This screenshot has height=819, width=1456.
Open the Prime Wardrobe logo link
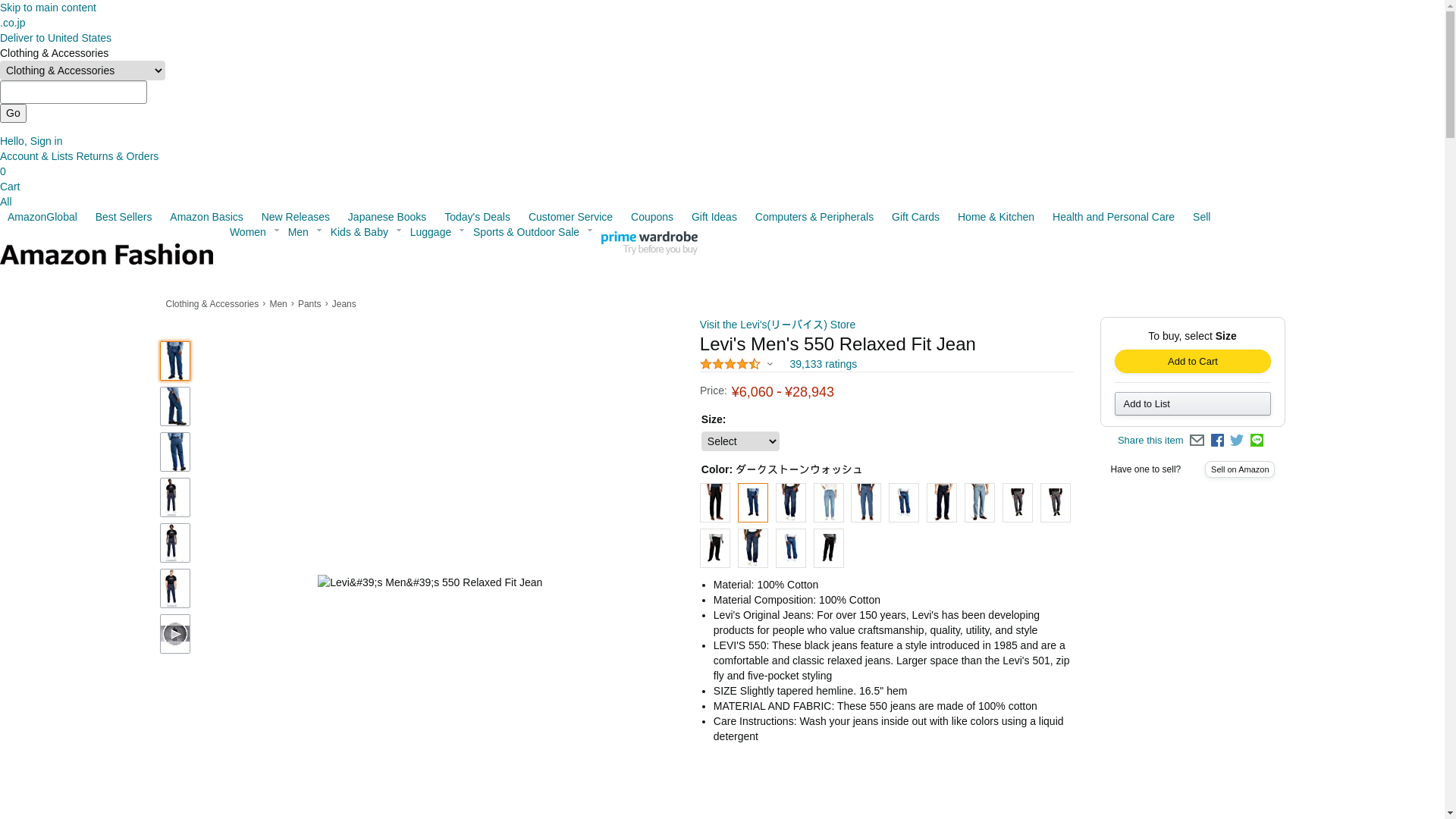pyautogui.click(x=649, y=243)
